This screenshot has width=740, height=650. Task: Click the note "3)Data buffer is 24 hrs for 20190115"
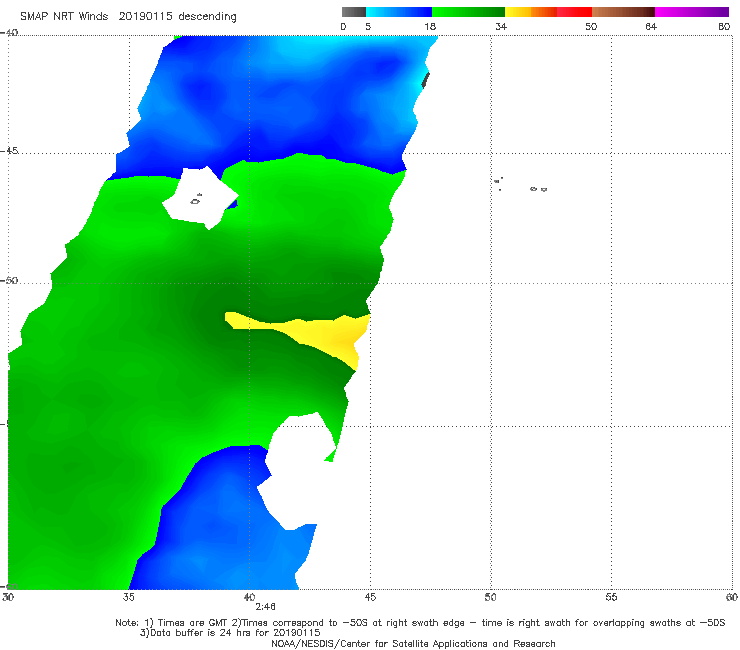pyautogui.click(x=230, y=633)
